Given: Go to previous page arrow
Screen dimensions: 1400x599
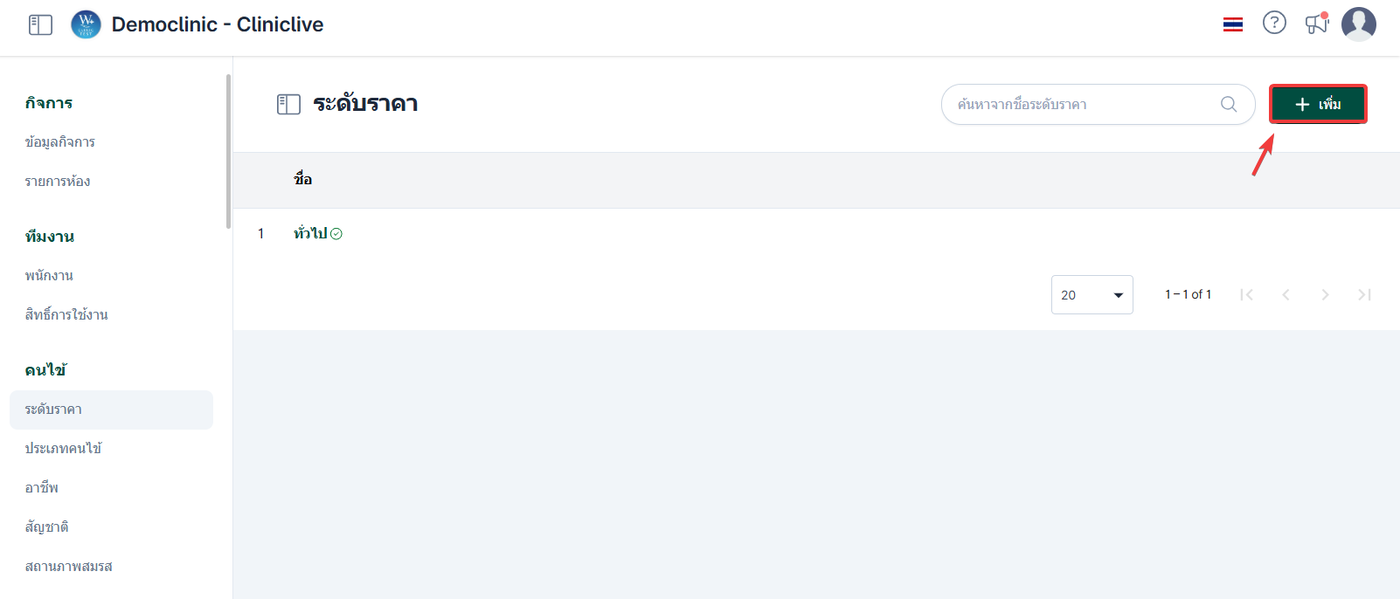Looking at the screenshot, I should point(1286,295).
